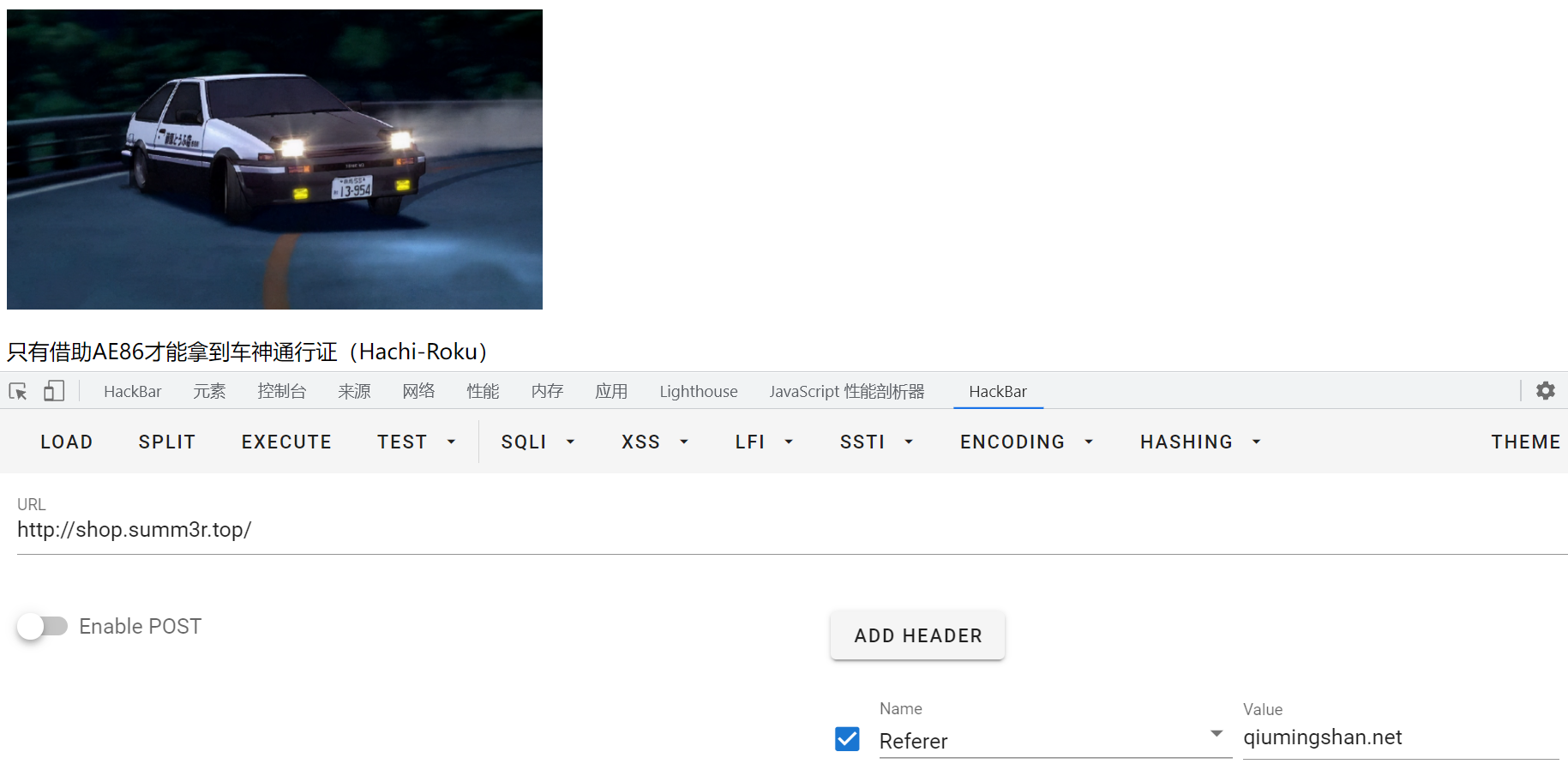Switch to the 网络 network tab

click(x=418, y=392)
